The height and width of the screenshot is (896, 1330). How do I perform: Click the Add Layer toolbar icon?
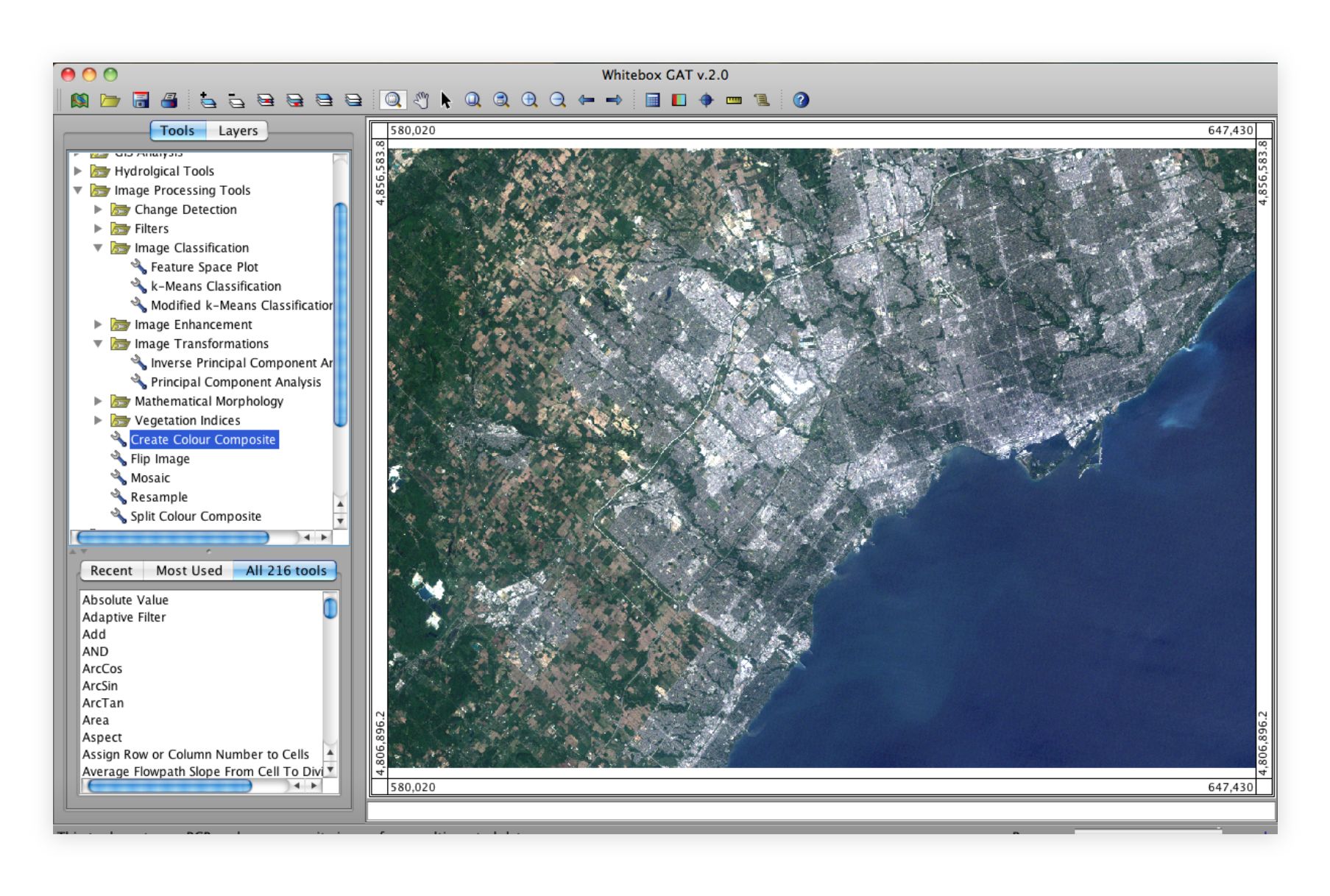click(x=208, y=100)
